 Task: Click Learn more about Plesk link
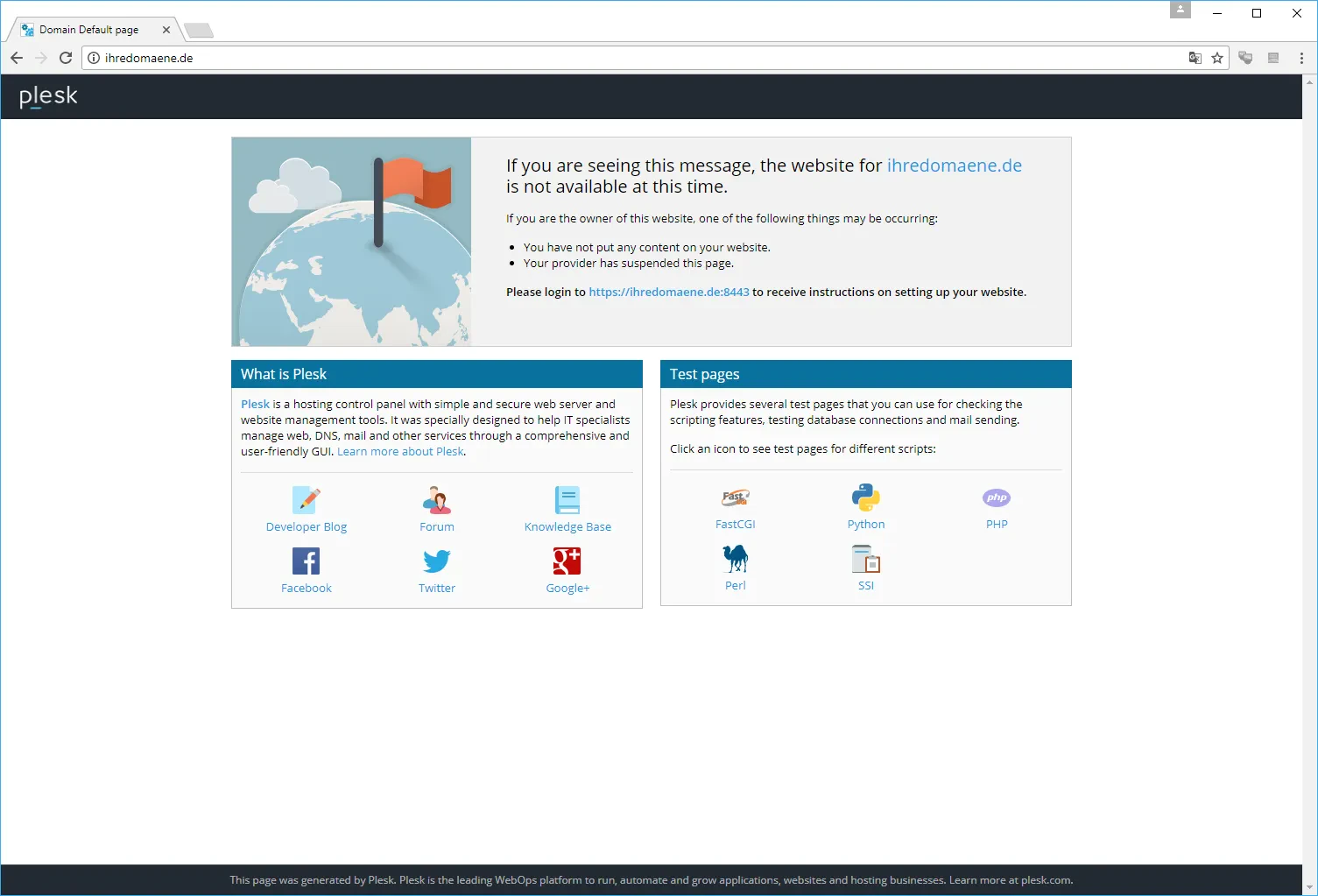coord(400,451)
